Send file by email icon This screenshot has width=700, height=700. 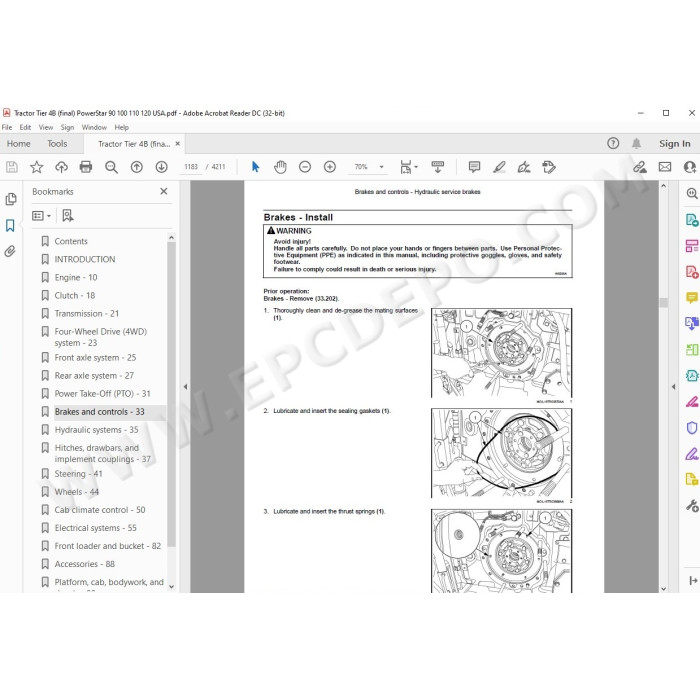coord(665,167)
